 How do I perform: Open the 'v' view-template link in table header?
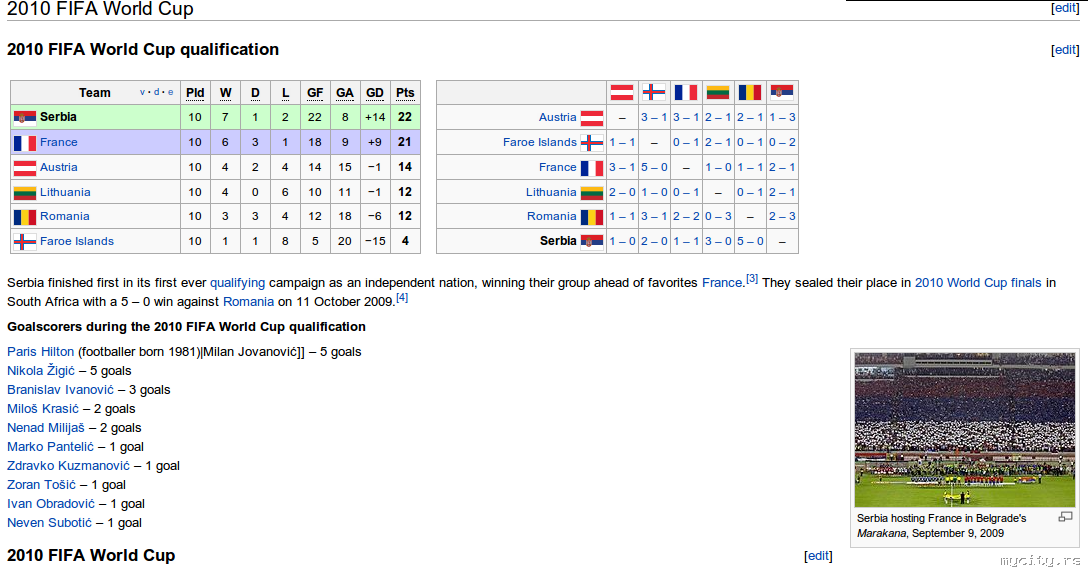click(143, 92)
